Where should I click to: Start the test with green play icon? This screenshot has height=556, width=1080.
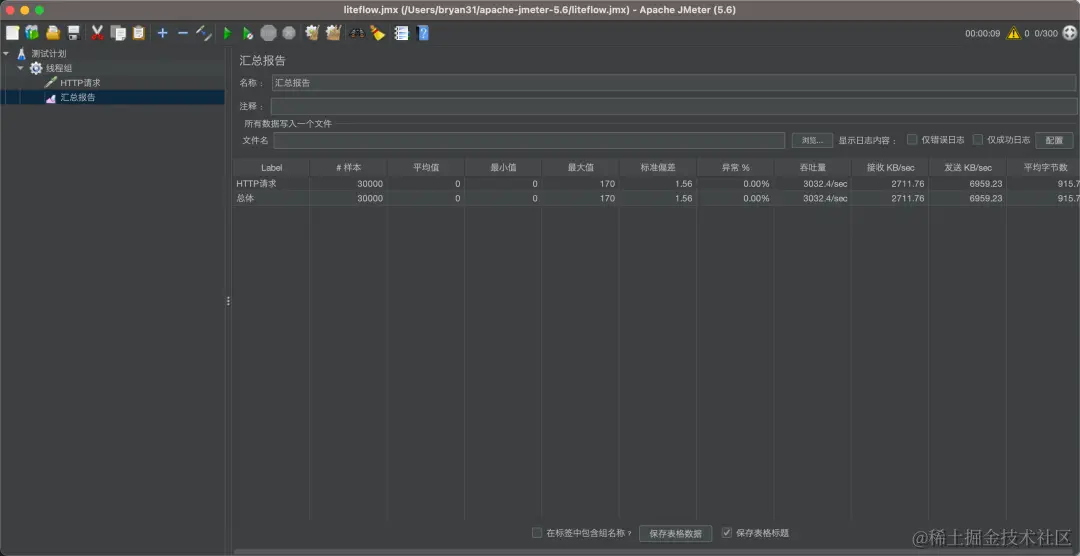227,33
